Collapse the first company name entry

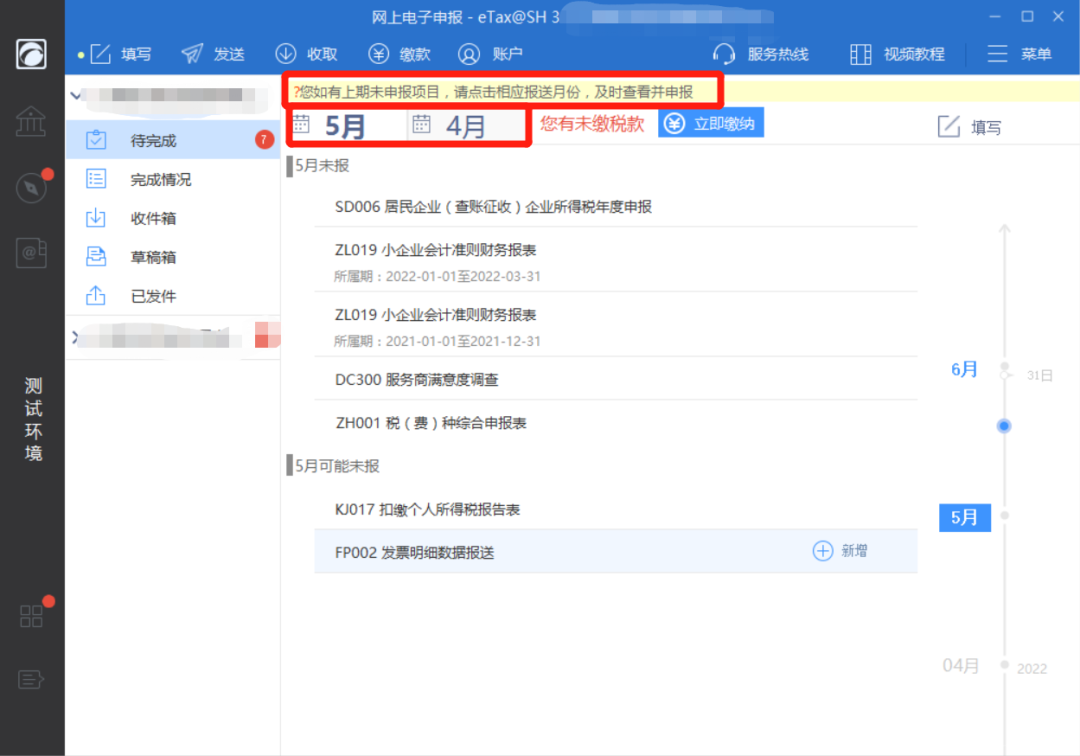coord(77,95)
